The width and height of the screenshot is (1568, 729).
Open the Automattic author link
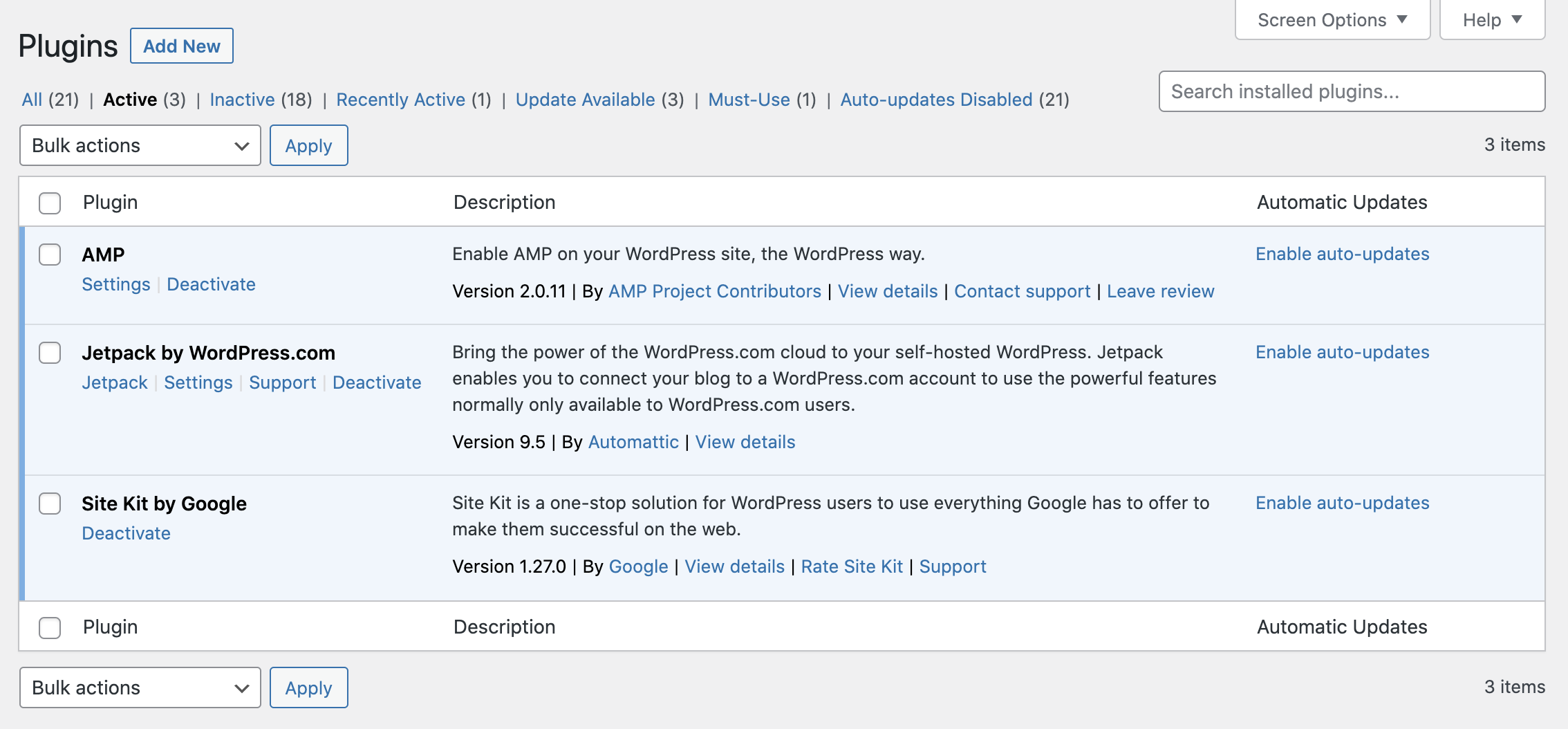point(633,442)
